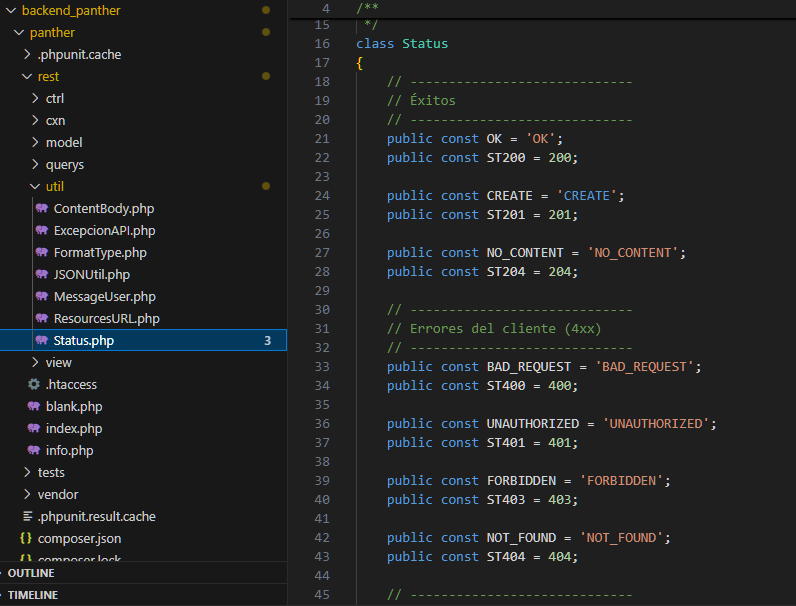Click composer.json braces icon
Image resolution: width=796 pixels, height=606 pixels.
(x=26, y=538)
